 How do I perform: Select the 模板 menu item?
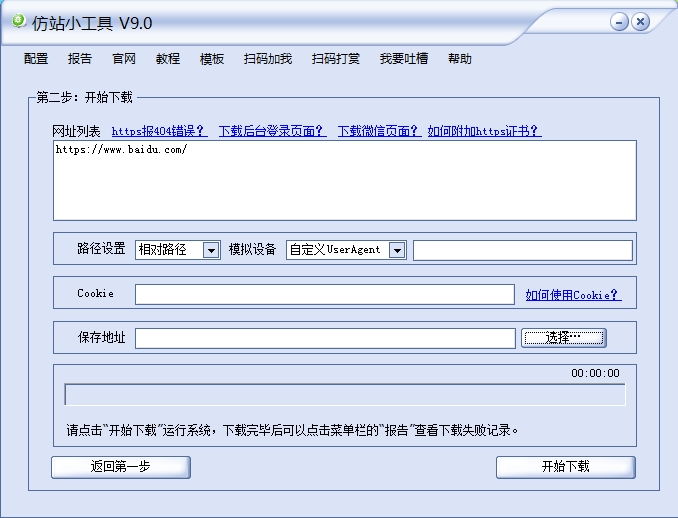[x=212, y=59]
